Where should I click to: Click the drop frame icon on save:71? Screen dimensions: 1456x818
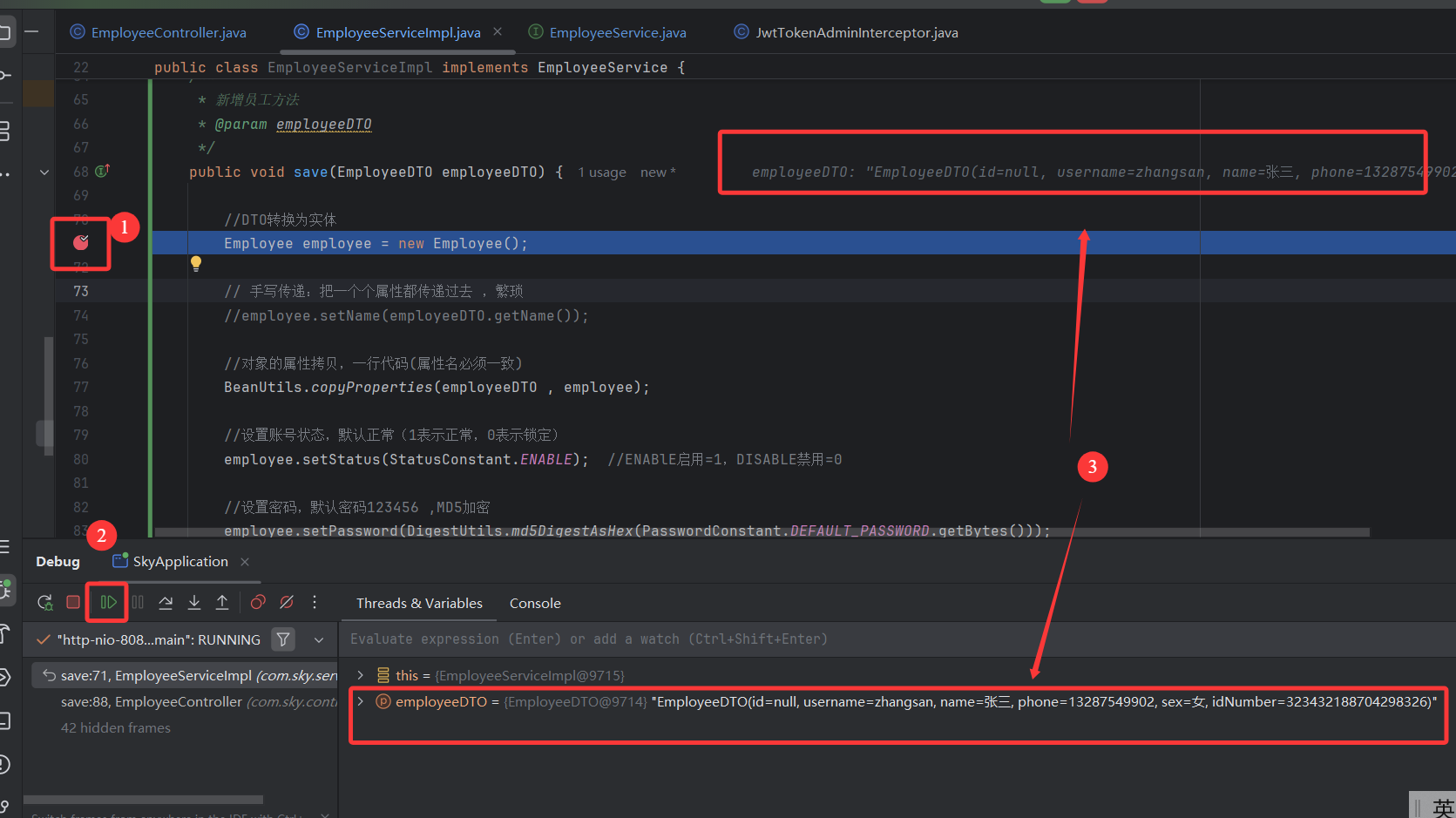[49, 675]
